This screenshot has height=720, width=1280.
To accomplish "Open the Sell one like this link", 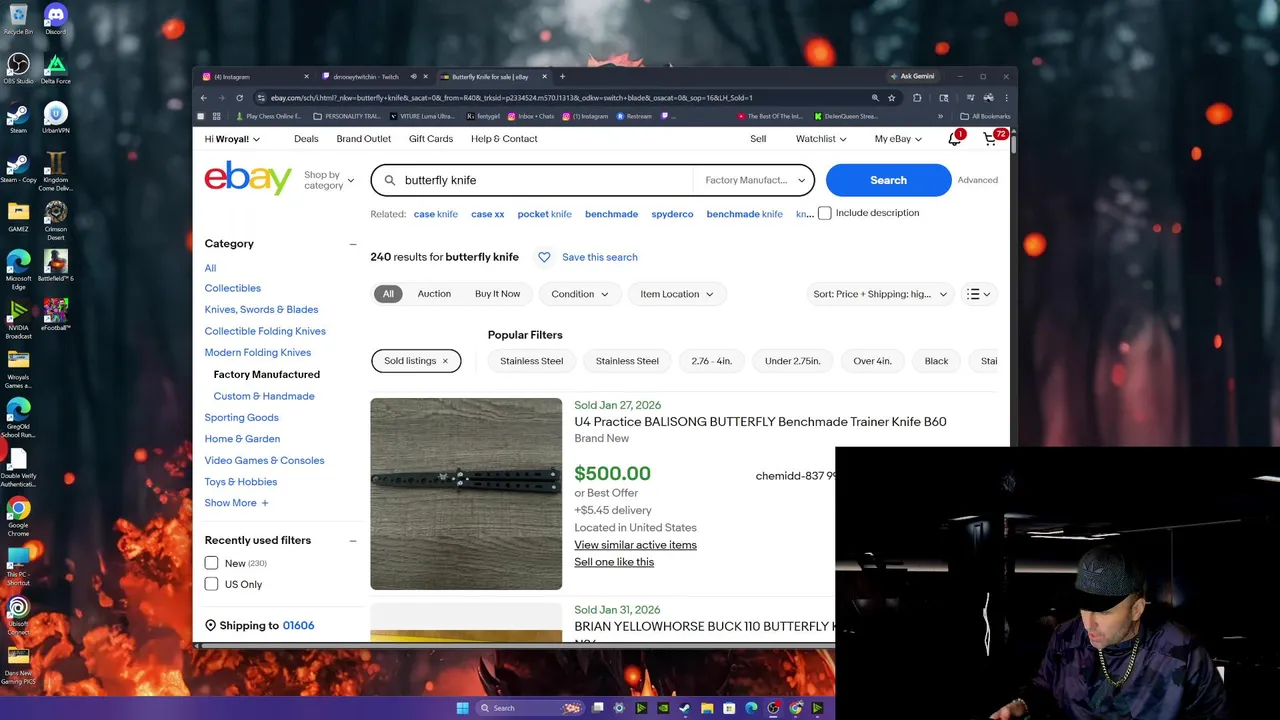I will point(614,562).
